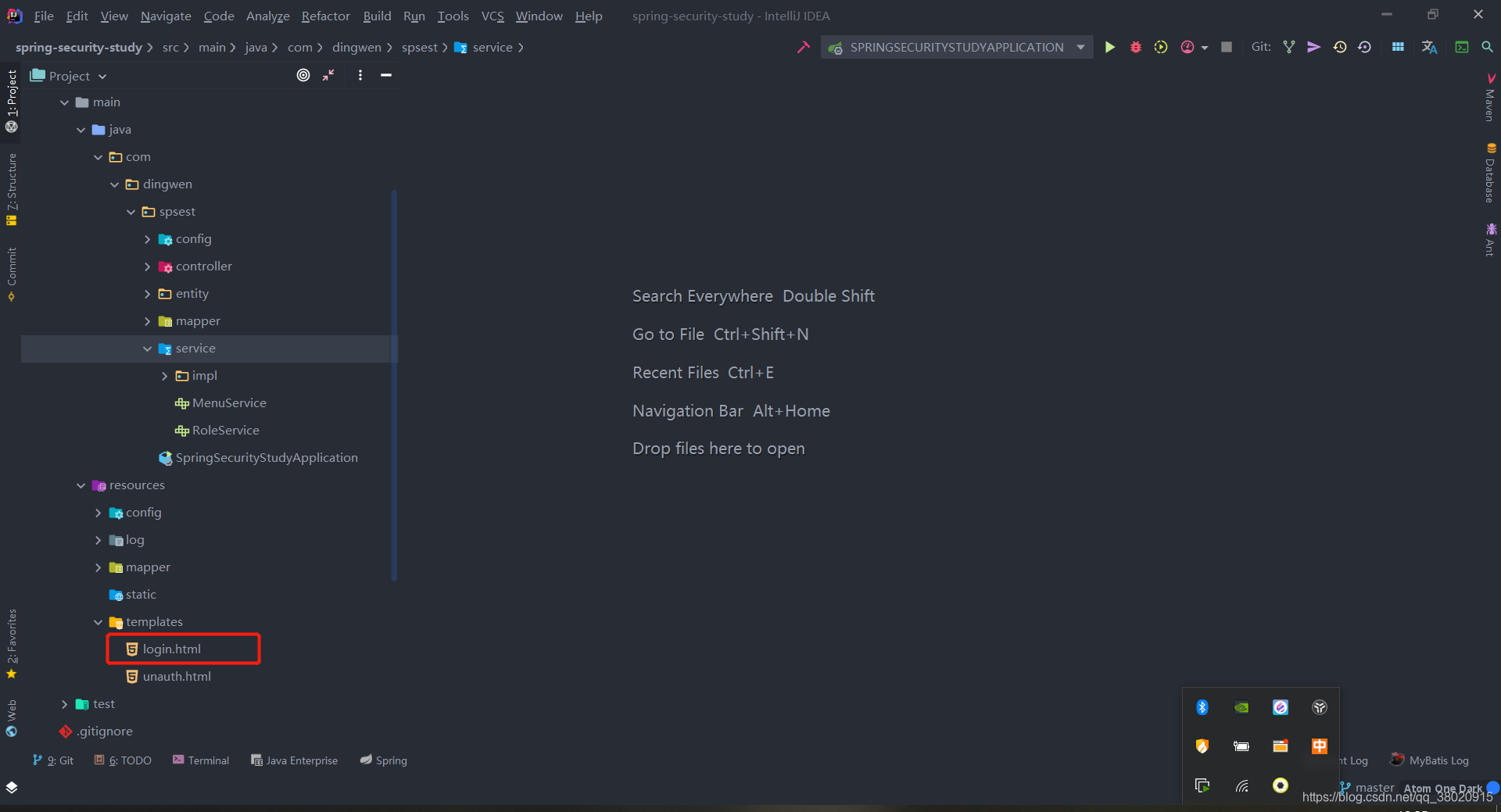The height and width of the screenshot is (812, 1501).
Task: Run with coverage icon in toolbar
Action: click(1161, 48)
